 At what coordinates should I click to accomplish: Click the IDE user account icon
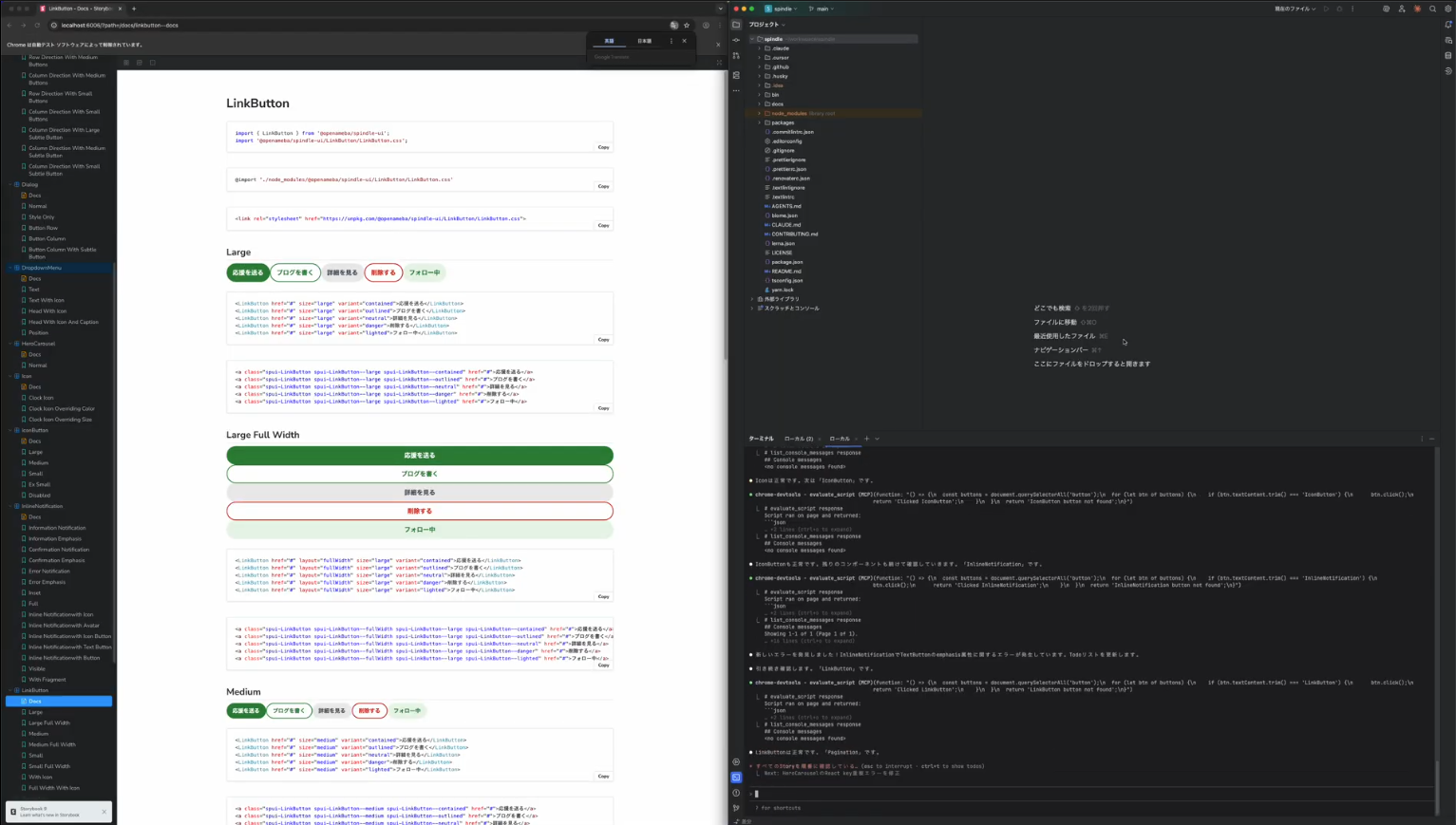click(1404, 9)
